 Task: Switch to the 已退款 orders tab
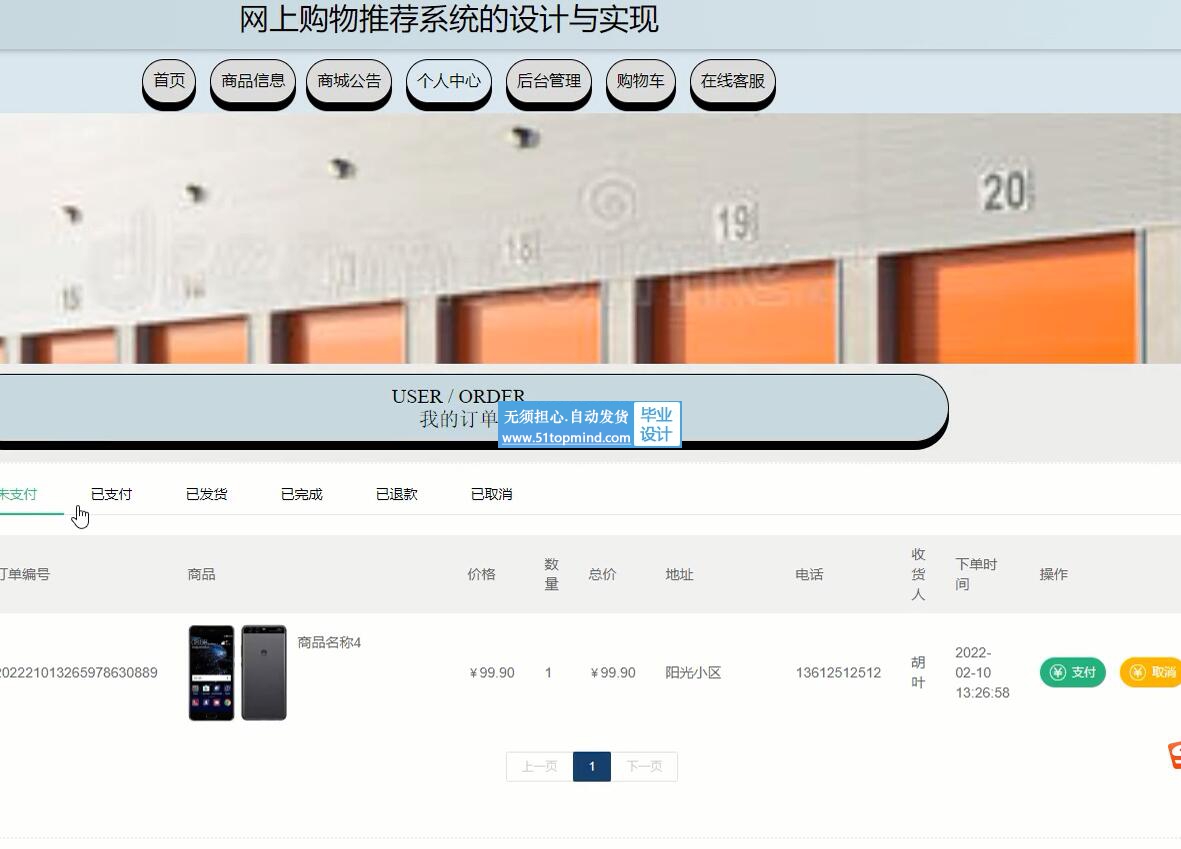396,494
